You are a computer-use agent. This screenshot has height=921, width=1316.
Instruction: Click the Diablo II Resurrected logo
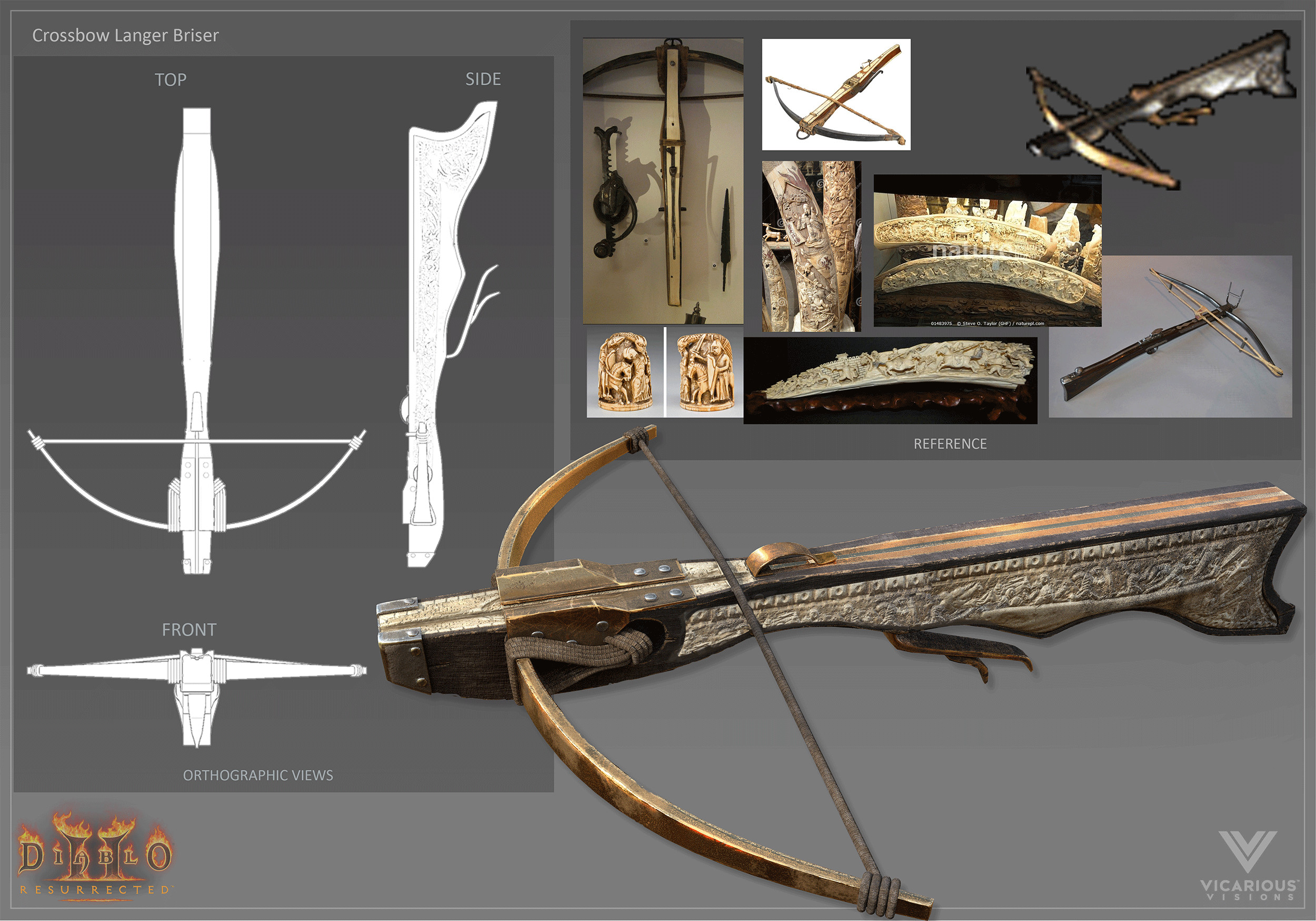[x=95, y=855]
